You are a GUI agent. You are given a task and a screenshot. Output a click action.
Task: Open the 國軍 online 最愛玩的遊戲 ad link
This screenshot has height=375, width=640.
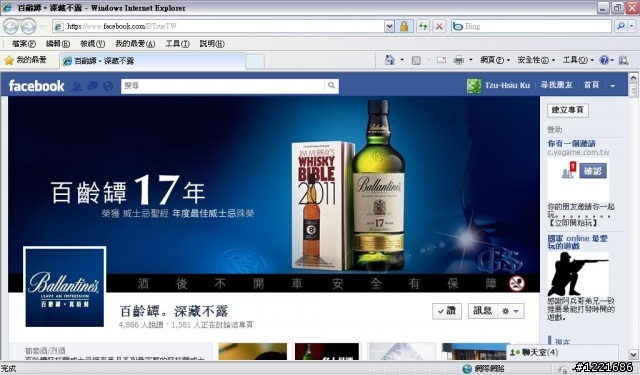(578, 242)
